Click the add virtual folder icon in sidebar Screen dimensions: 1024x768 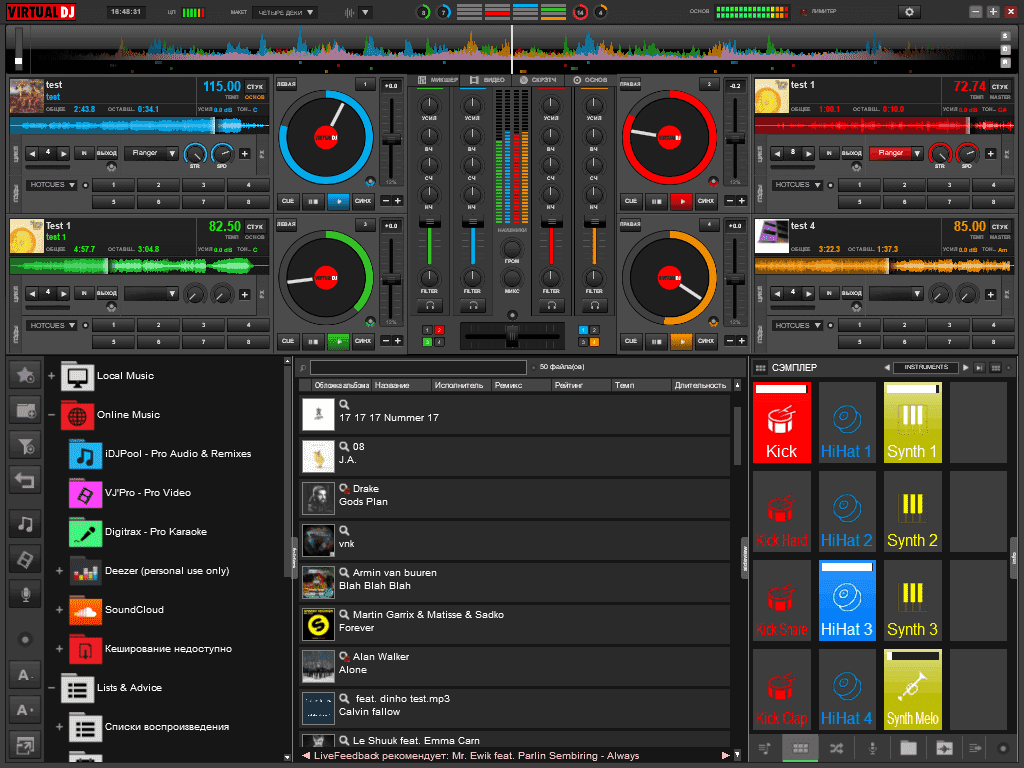(25, 411)
